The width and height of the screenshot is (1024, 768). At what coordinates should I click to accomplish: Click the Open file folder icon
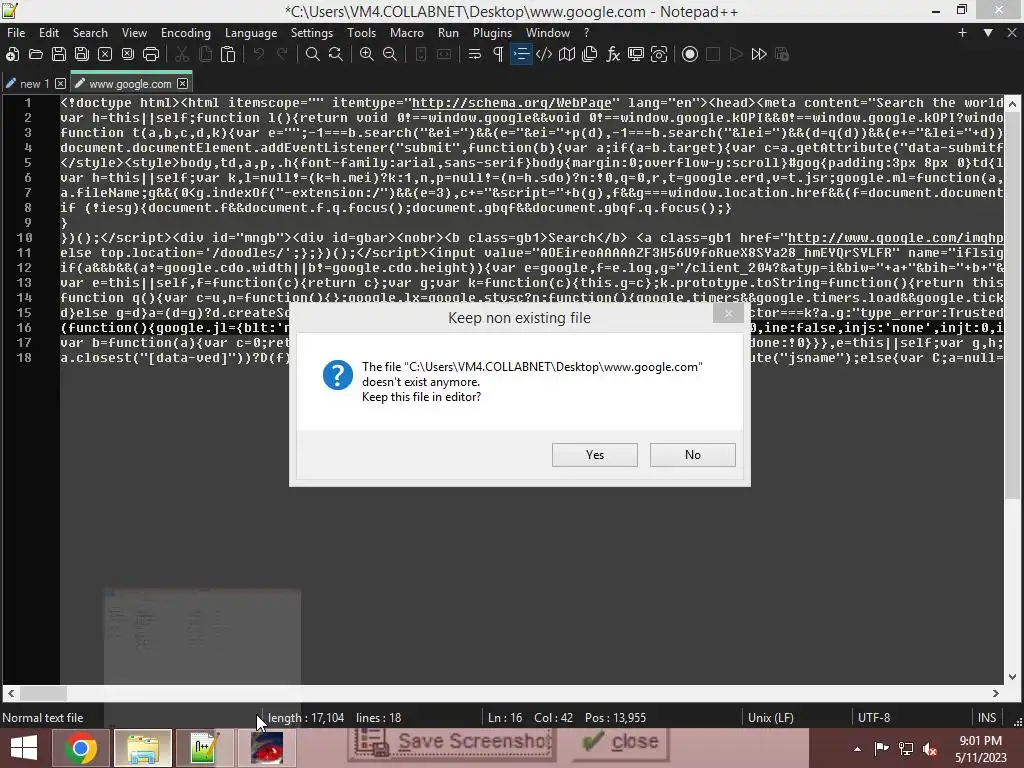coord(36,54)
